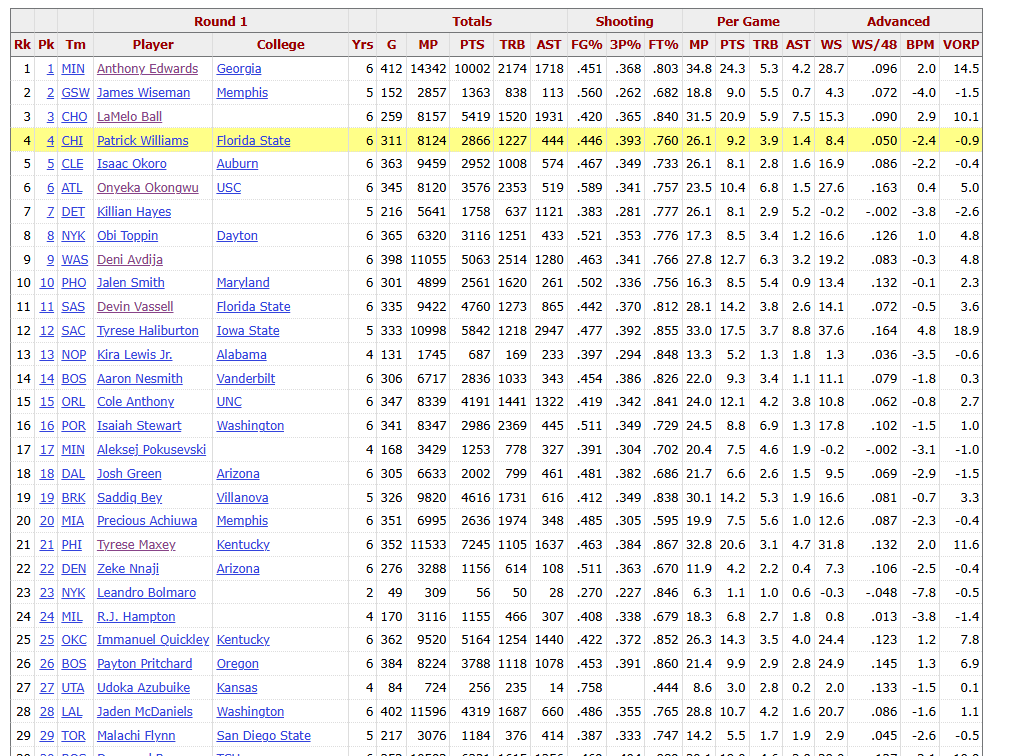The width and height of the screenshot is (1026, 756).
Task: Open pick 1 draft link
Action: (x=50, y=69)
